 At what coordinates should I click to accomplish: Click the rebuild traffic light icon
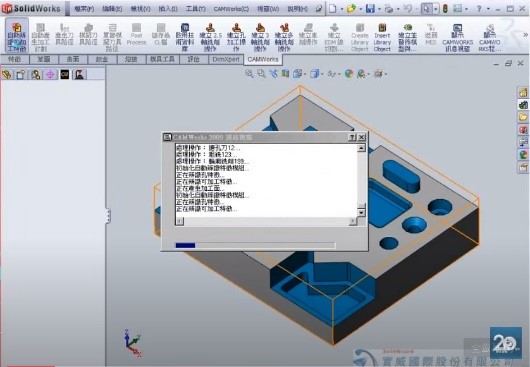[x=445, y=9]
